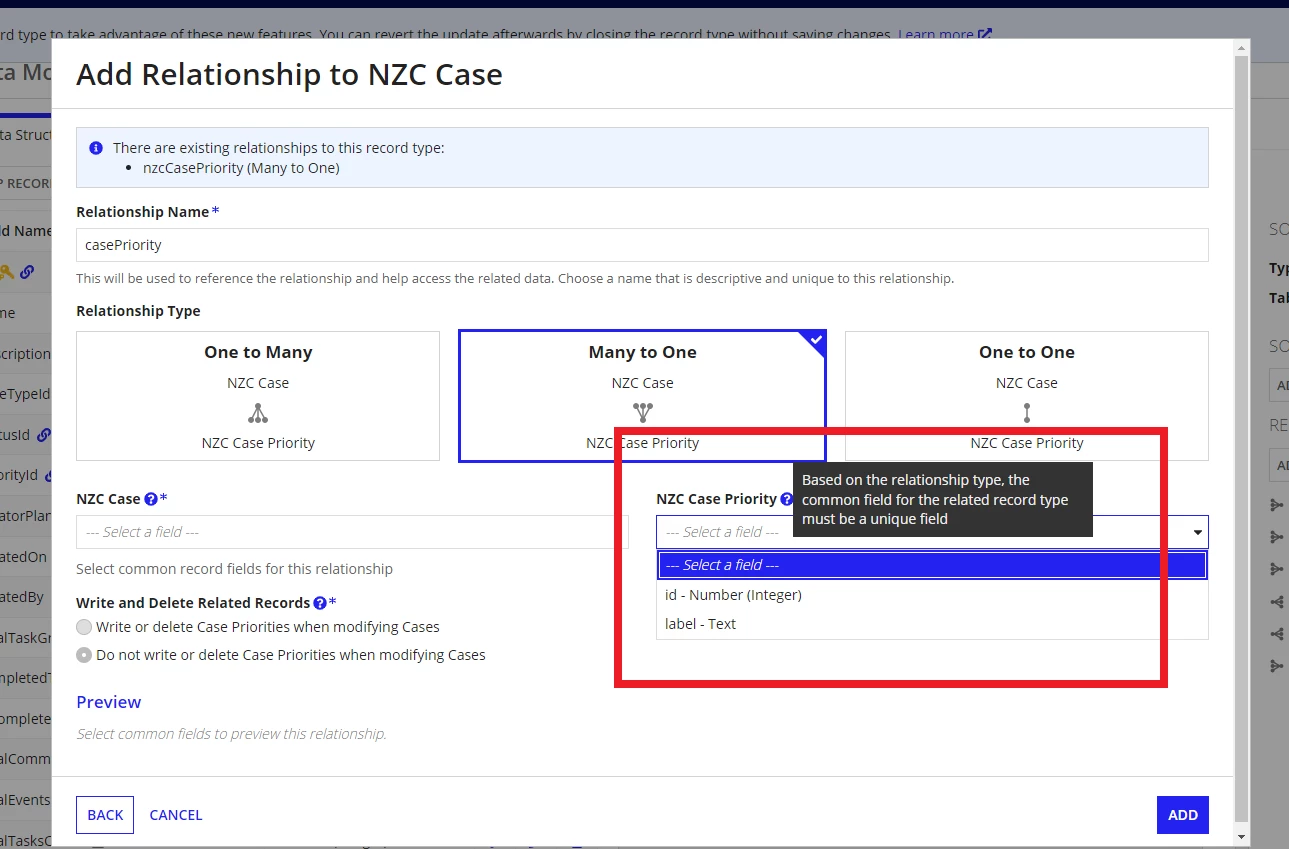This screenshot has width=1289, height=849.
Task: Click 'nzcCasePriority (Many to One)' existing relationship text
Action: point(241,168)
